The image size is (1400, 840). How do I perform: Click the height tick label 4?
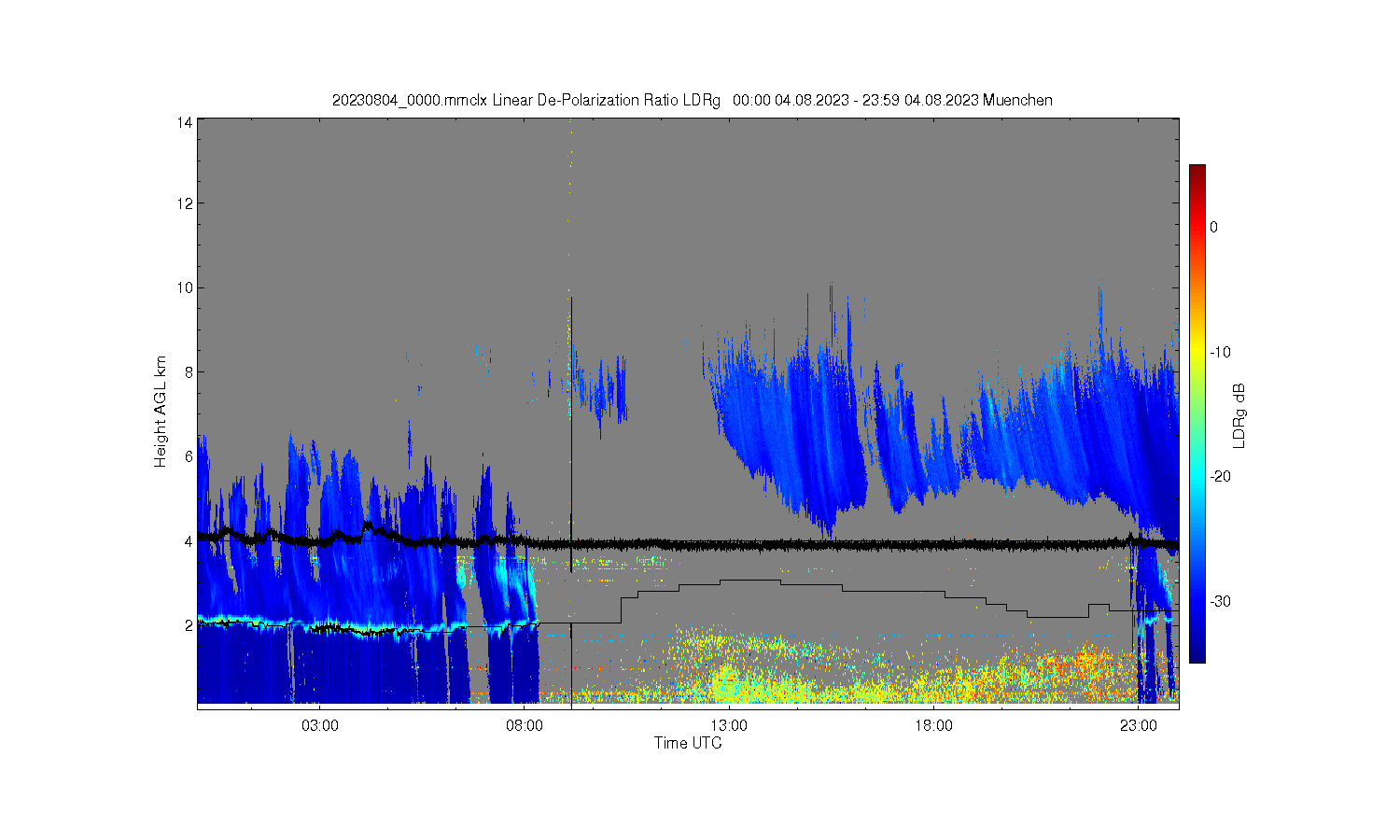tap(189, 541)
